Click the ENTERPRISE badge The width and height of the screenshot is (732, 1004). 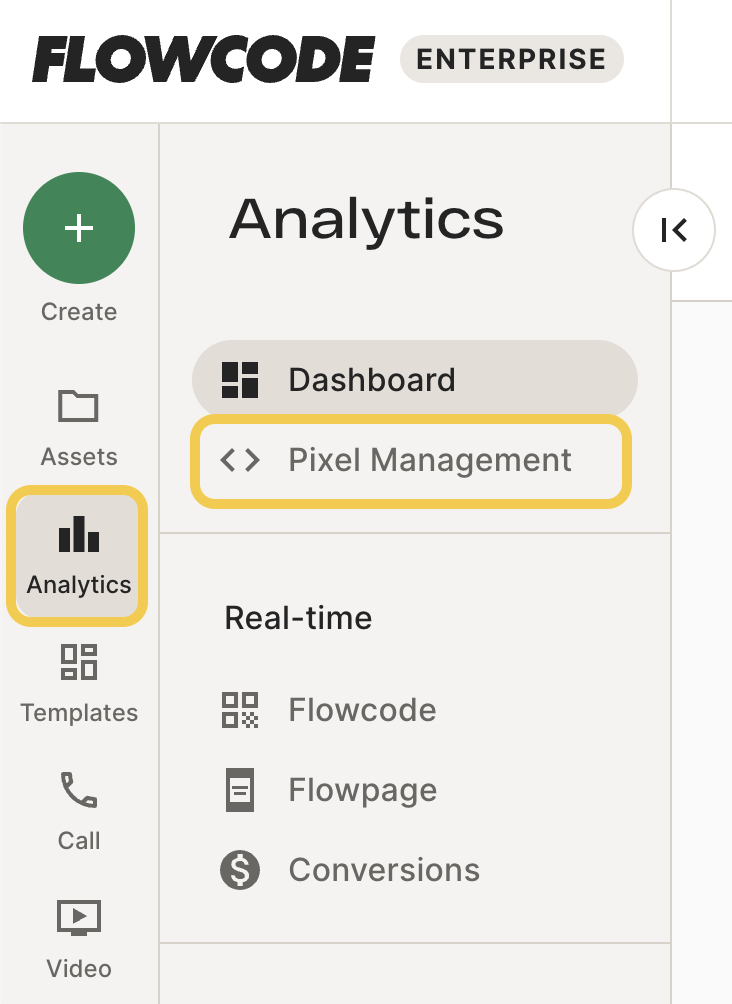[511, 59]
